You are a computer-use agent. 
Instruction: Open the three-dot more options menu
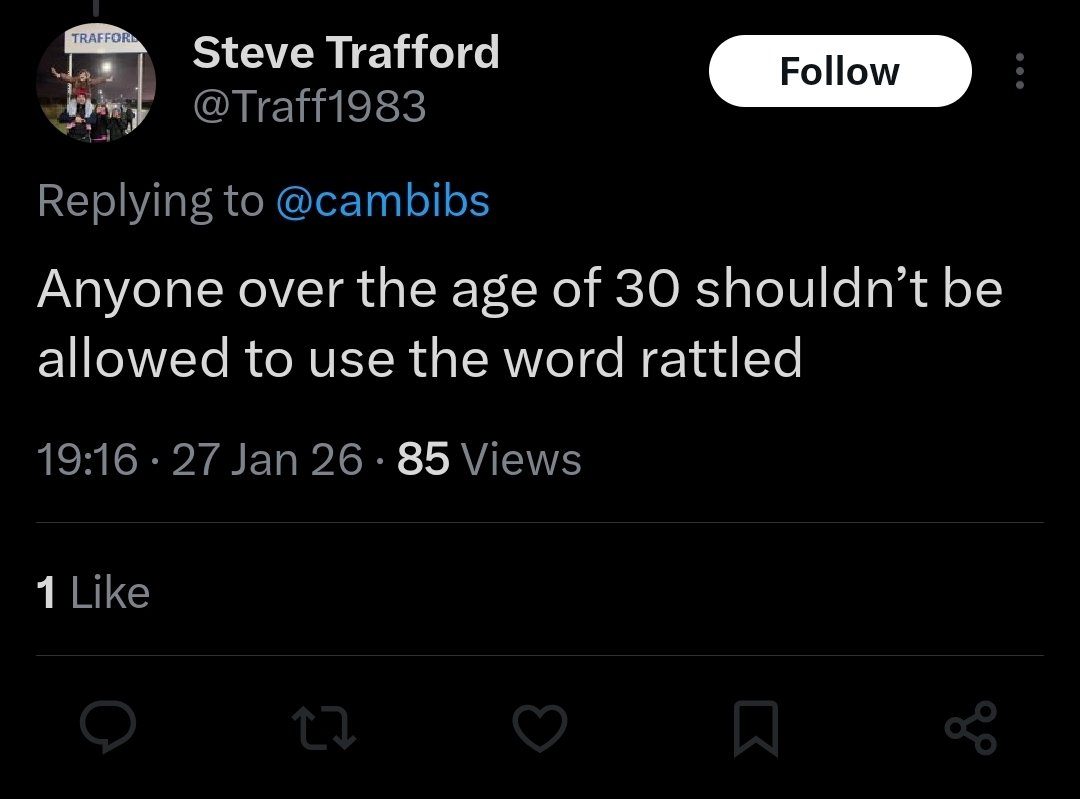(1019, 71)
